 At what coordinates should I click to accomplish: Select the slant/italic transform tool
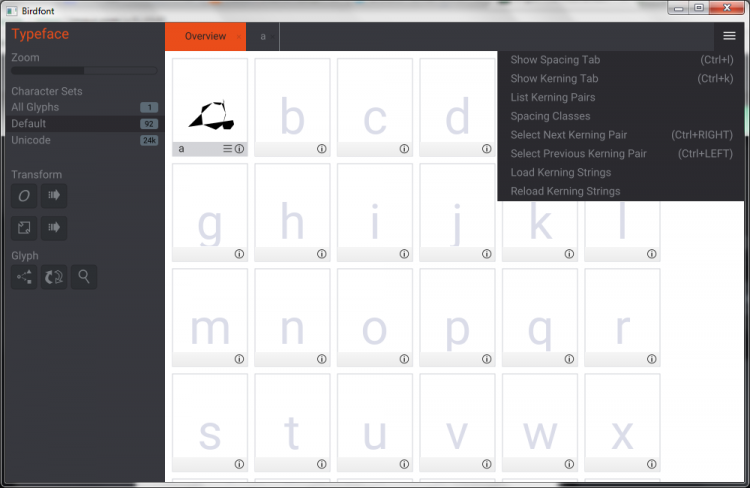pyautogui.click(x=24, y=196)
